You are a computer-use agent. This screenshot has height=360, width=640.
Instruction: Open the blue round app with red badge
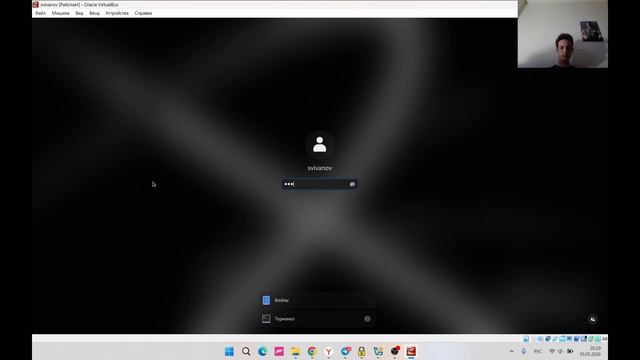[x=346, y=351]
